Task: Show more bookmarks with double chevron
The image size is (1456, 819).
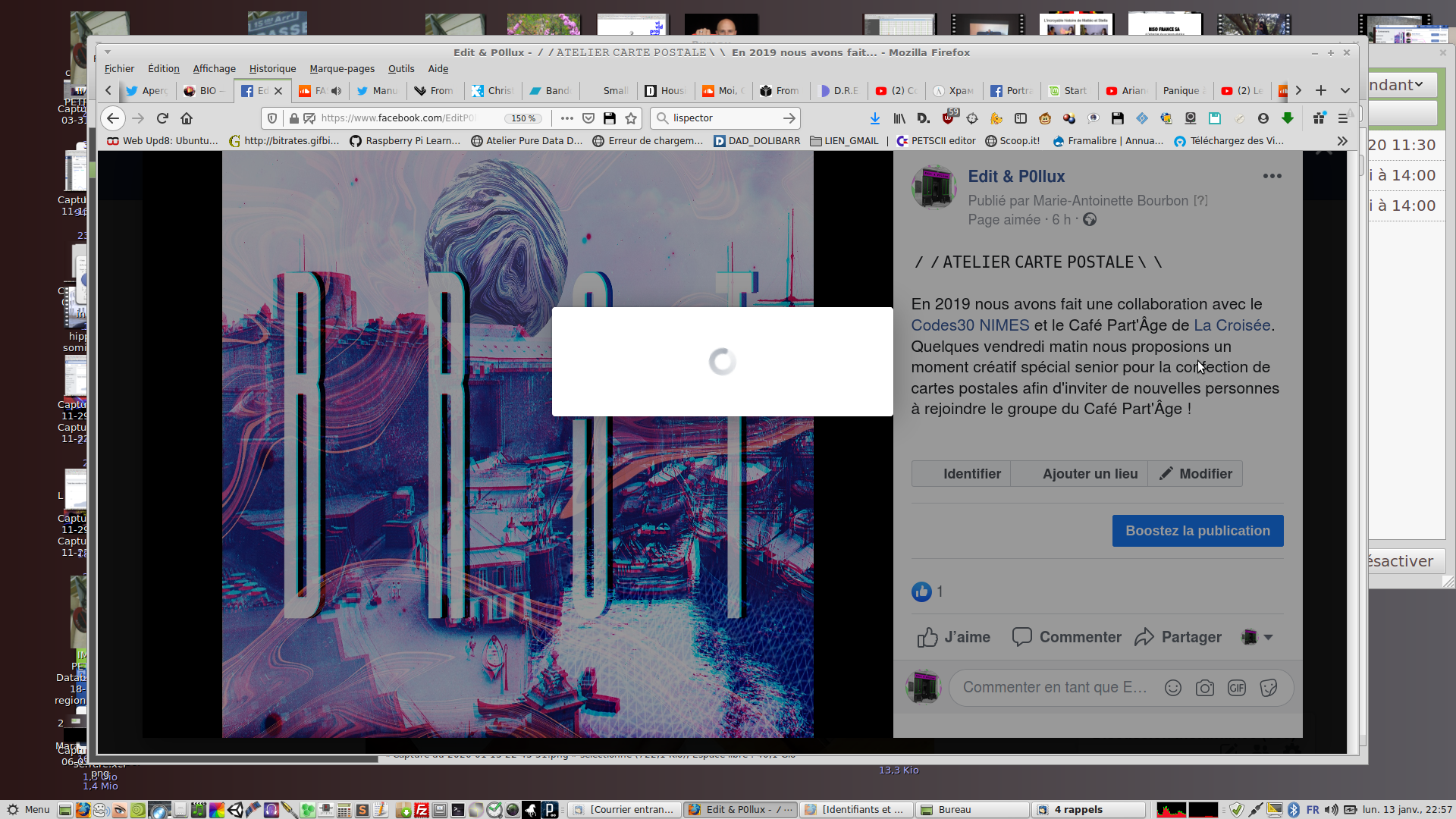Action: click(1342, 141)
